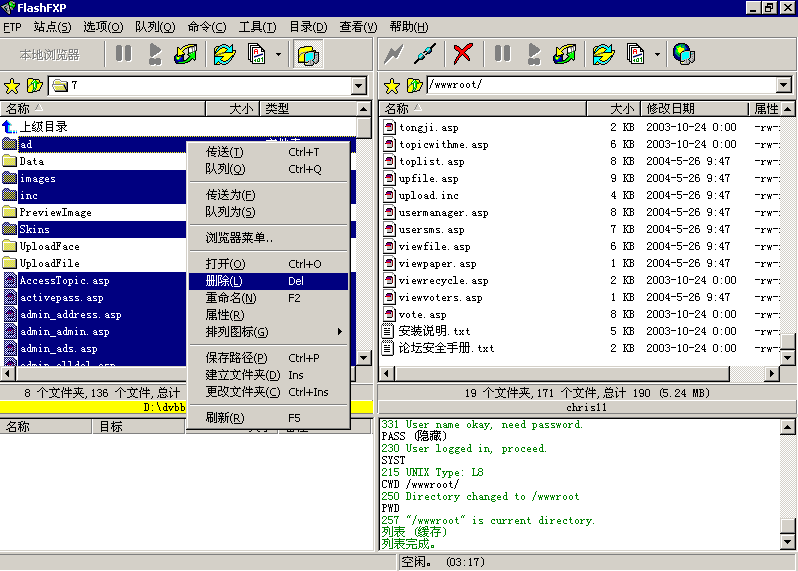Screen dimensions: 798x571
Task: Choose 刷新(R) in context menu
Action: pyautogui.click(x=269, y=418)
